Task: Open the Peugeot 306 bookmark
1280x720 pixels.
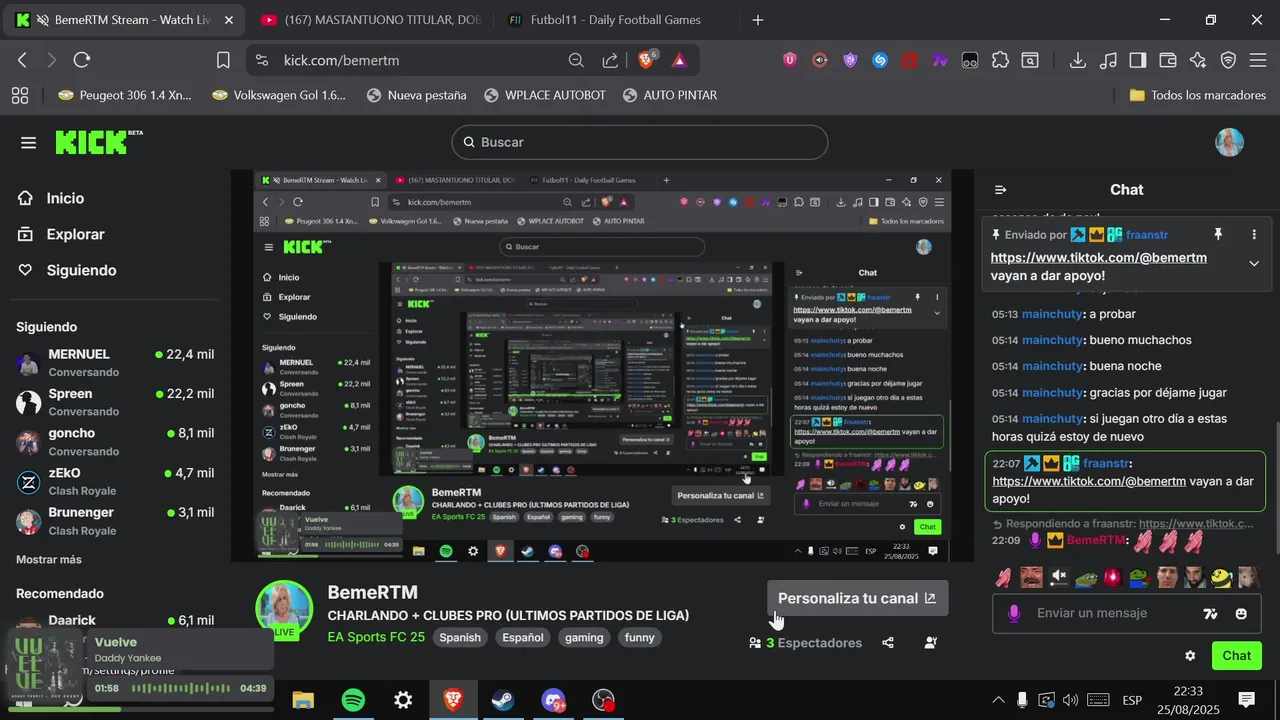Action: (125, 95)
